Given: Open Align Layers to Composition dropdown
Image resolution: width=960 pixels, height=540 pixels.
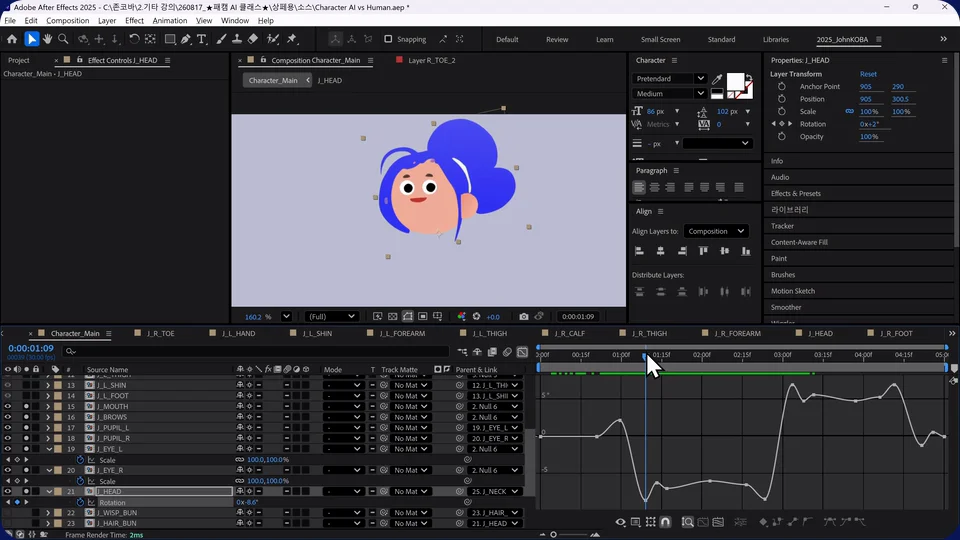Looking at the screenshot, I should pyautogui.click(x=716, y=231).
